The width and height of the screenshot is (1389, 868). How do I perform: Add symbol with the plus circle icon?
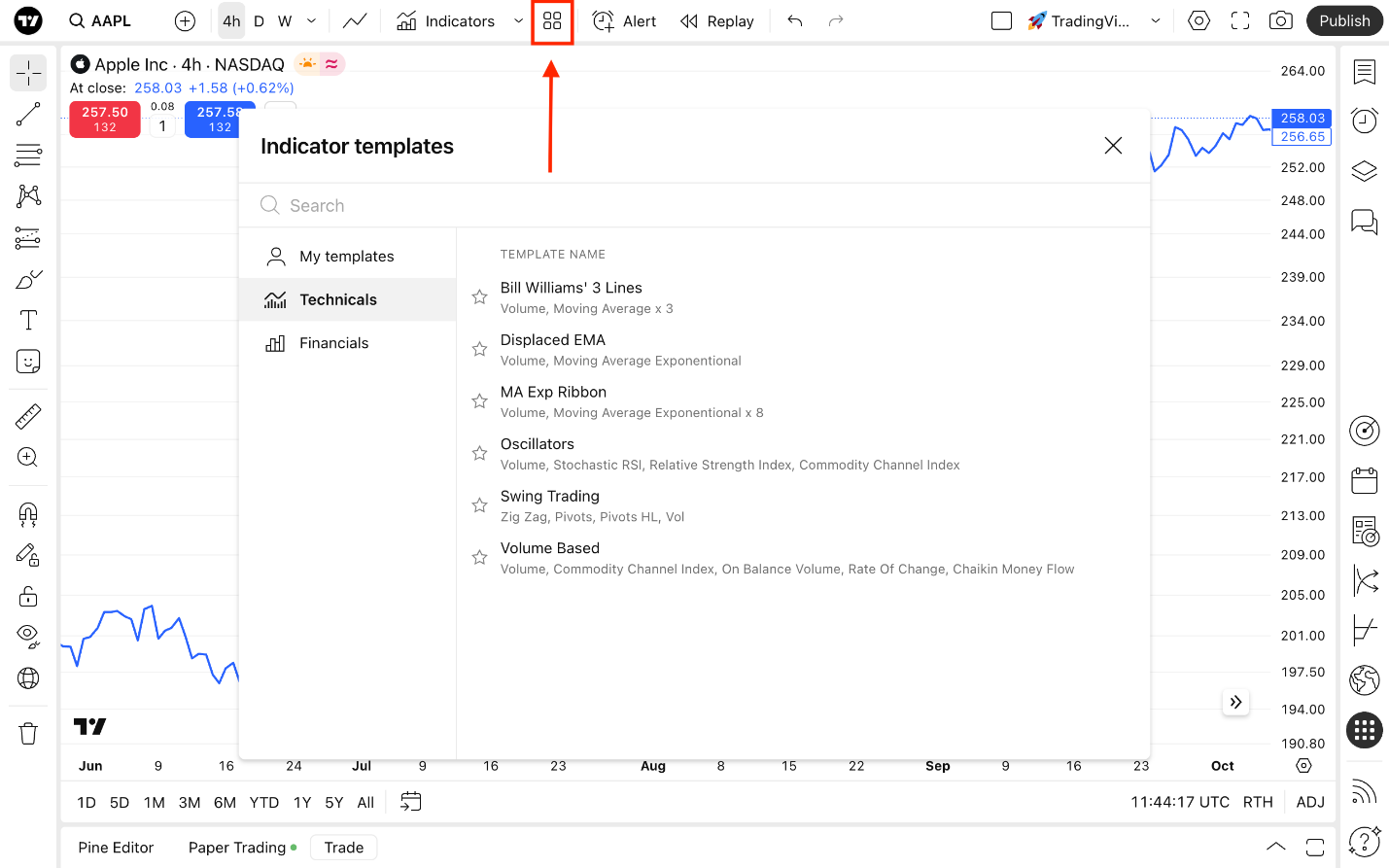coord(185,20)
